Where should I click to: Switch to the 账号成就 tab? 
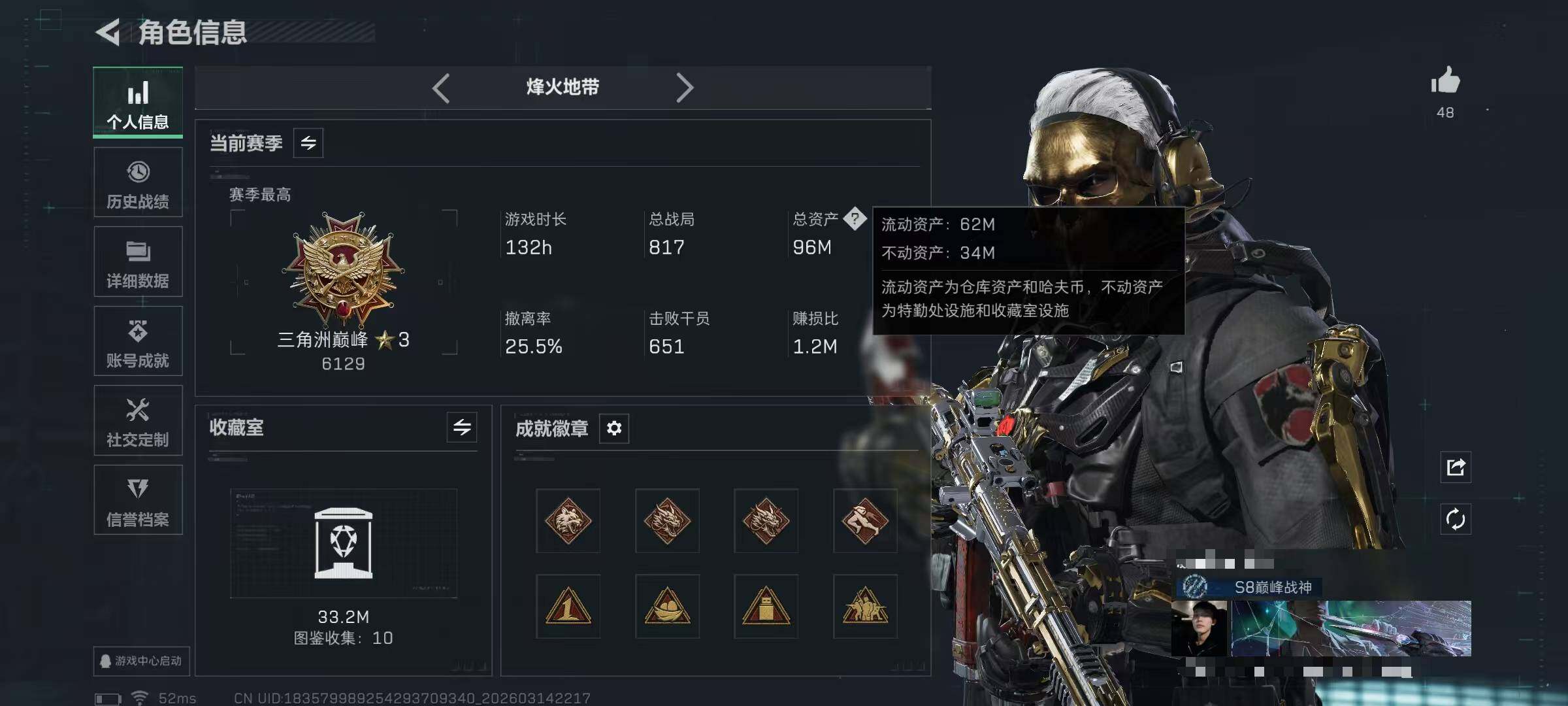click(138, 341)
